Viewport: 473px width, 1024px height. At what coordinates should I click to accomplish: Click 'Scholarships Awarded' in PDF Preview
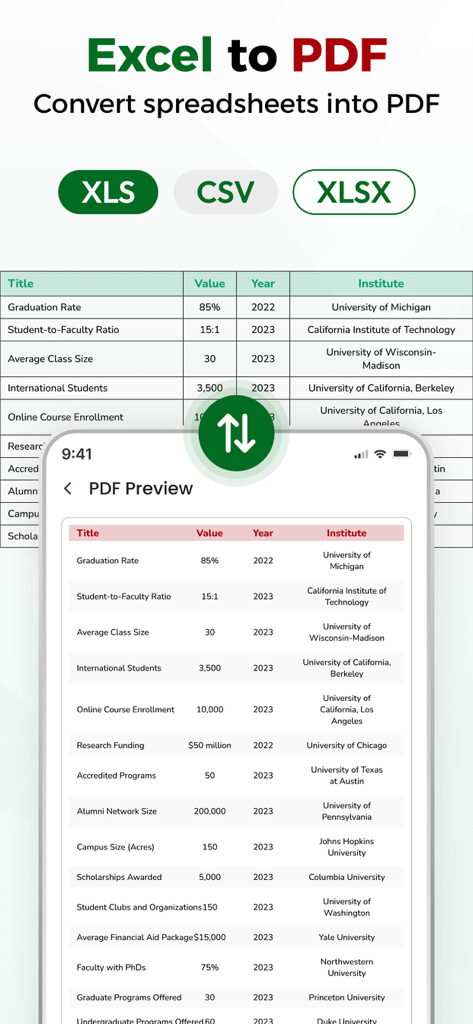coord(119,877)
